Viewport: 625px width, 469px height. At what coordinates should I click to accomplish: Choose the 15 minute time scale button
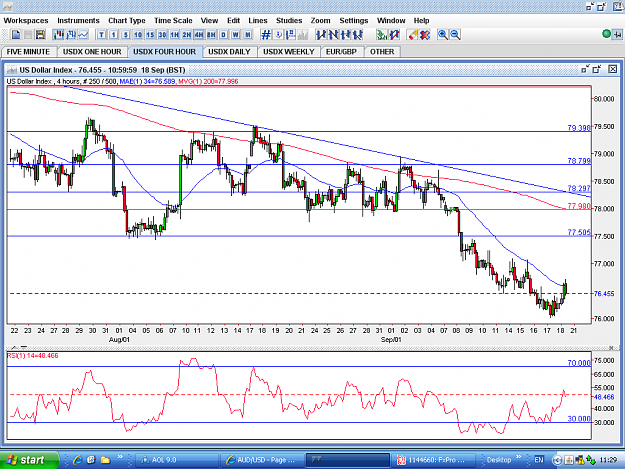pyautogui.click(x=150, y=35)
